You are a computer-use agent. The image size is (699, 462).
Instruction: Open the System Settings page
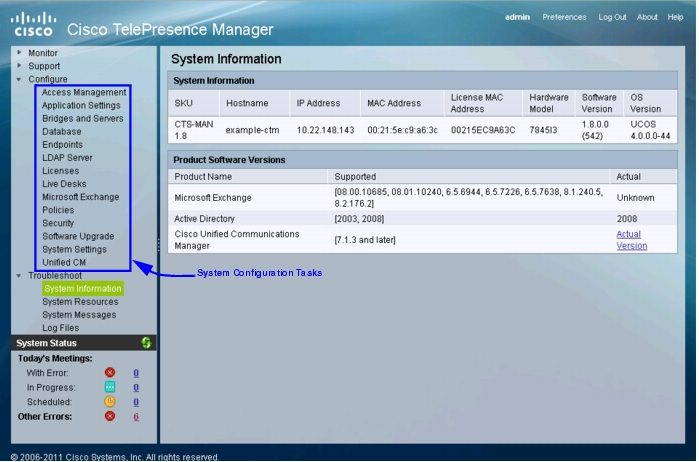tap(74, 249)
